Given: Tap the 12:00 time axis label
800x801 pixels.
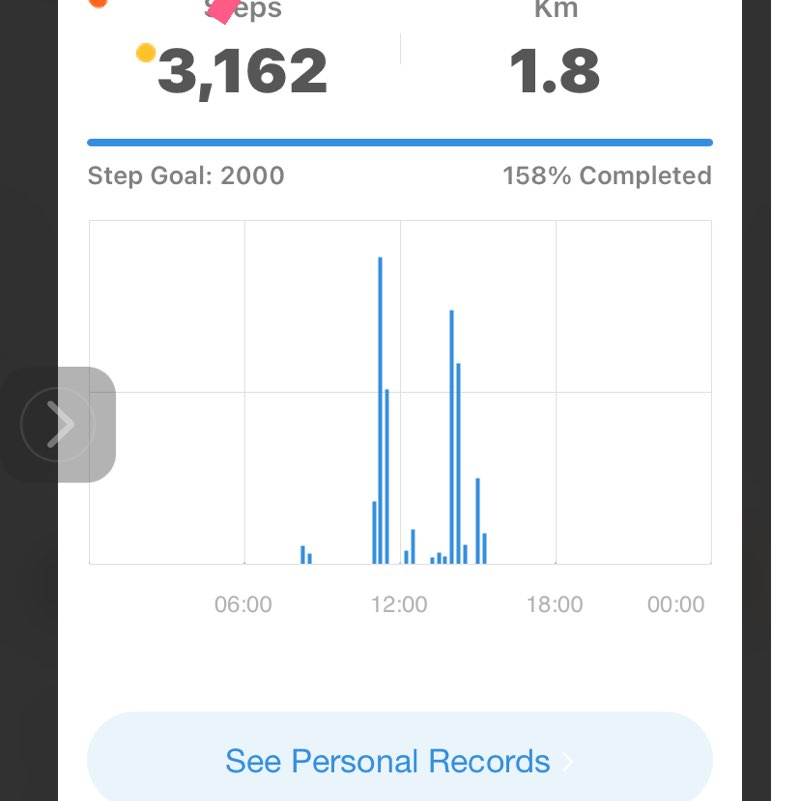Looking at the screenshot, I should [399, 605].
